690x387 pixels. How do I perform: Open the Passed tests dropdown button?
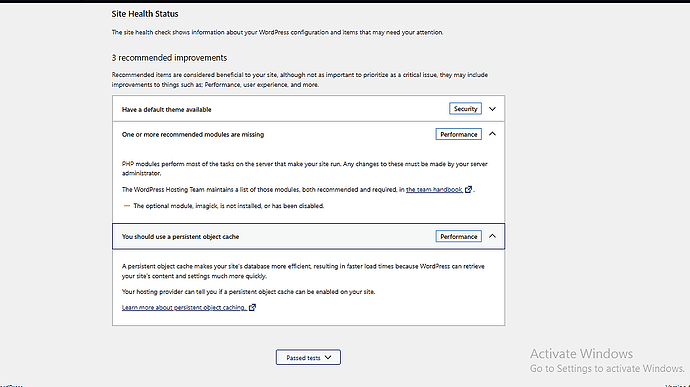click(x=308, y=357)
